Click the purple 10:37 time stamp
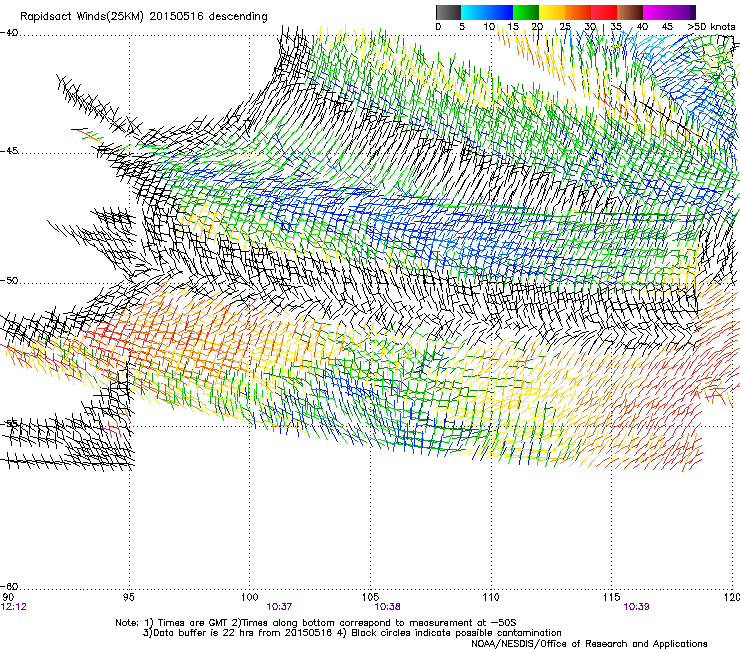 279,607
